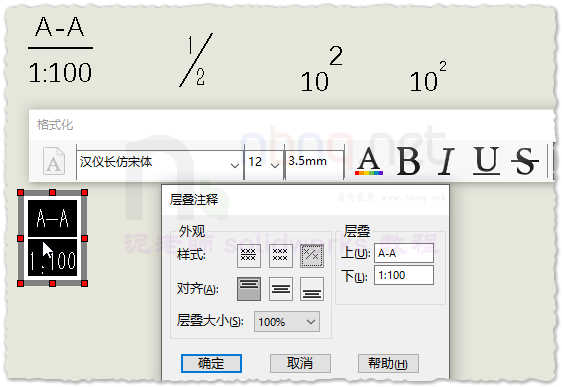Click the 取消 button
562x387 pixels.
point(300,363)
